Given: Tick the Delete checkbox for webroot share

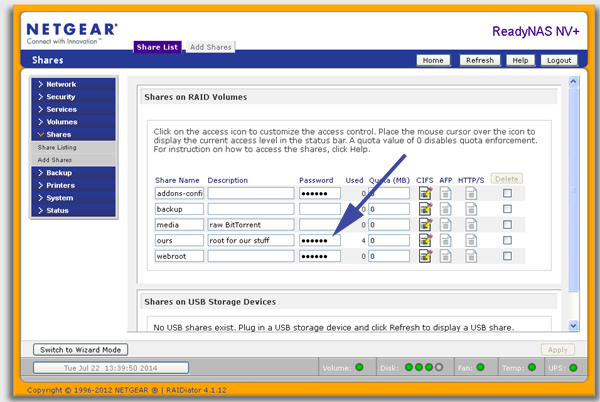Looking at the screenshot, I should pos(507,257).
